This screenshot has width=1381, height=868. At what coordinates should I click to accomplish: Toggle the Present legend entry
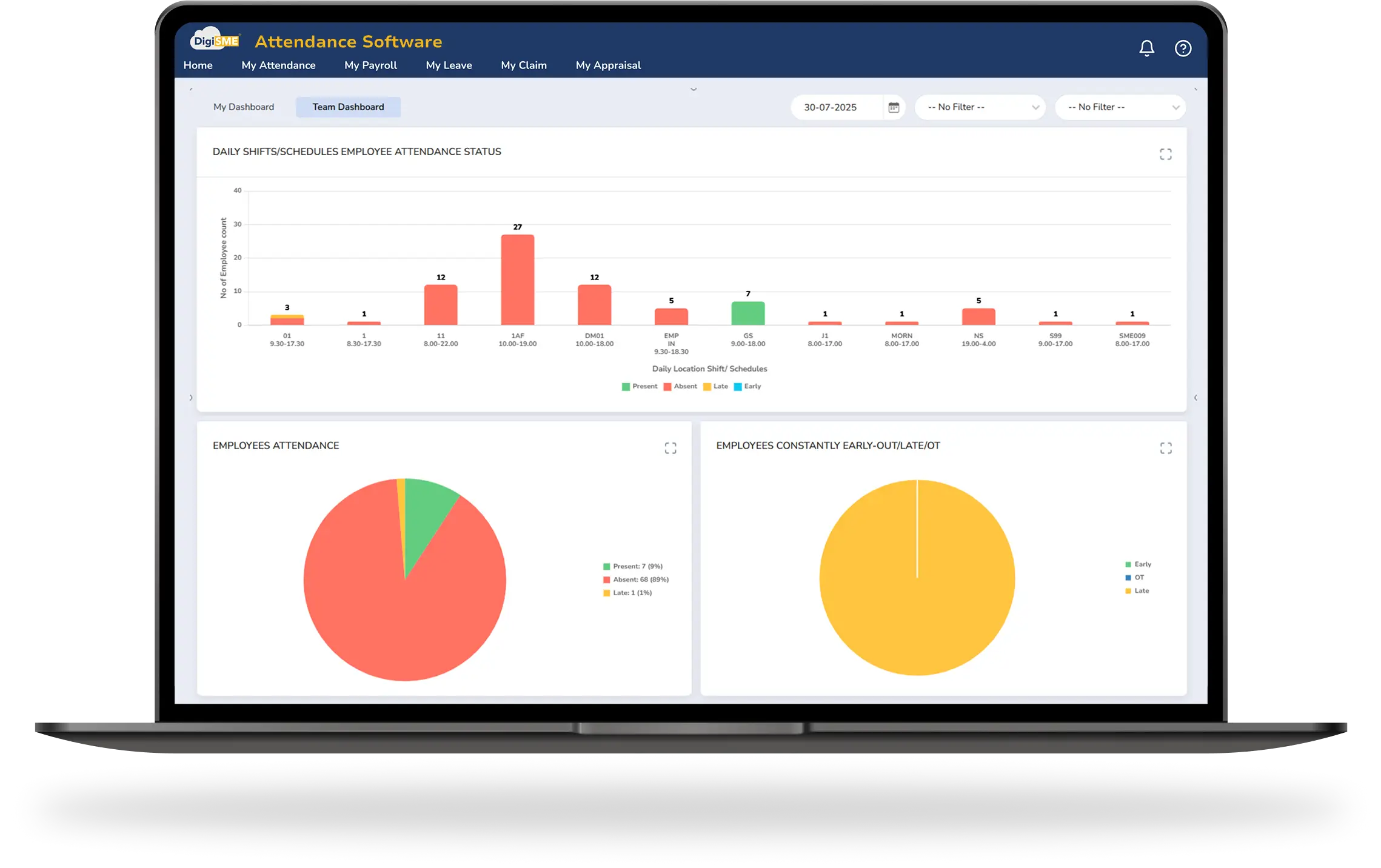(x=641, y=386)
